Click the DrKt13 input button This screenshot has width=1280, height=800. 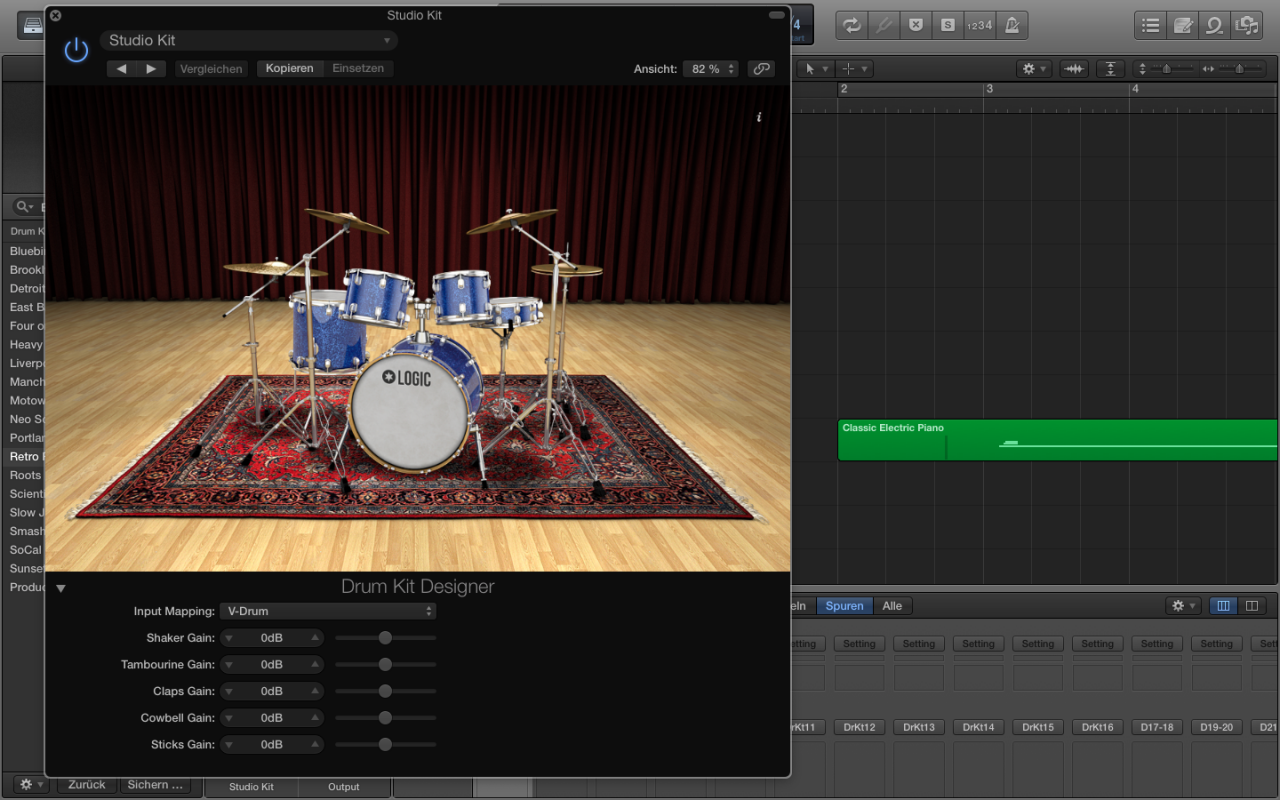[919, 727]
